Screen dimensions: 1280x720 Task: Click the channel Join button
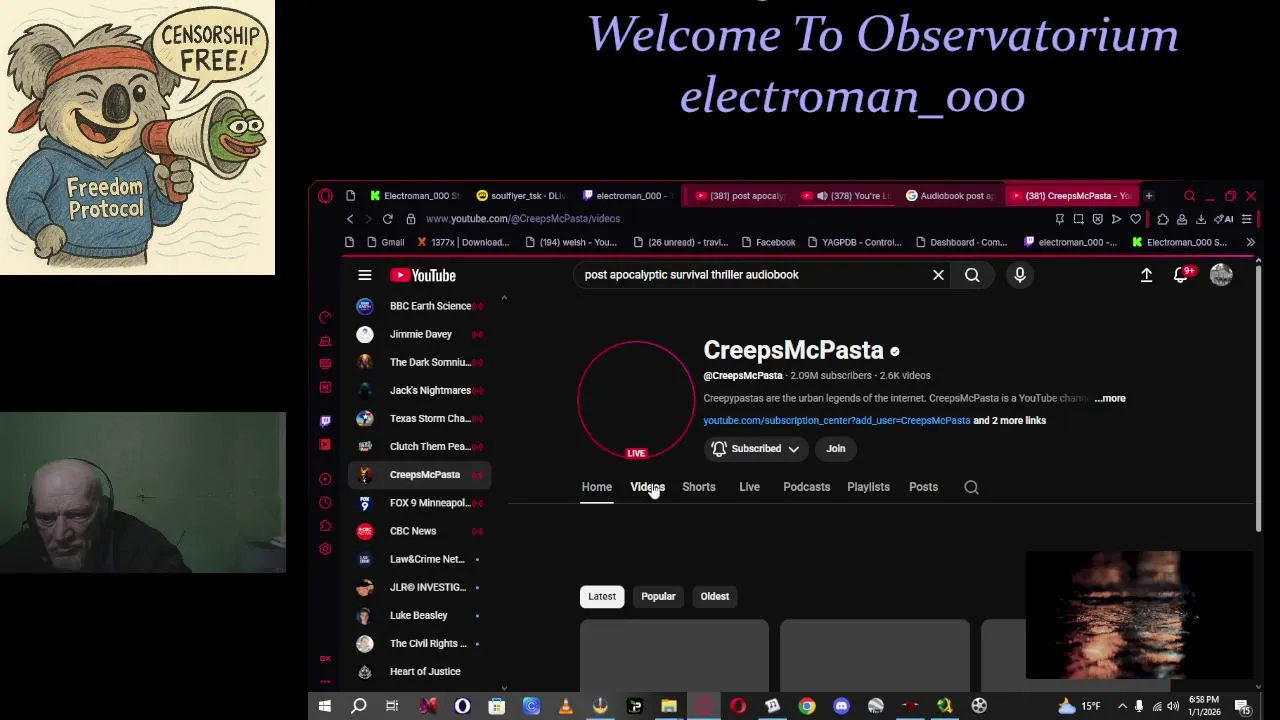pyautogui.click(x=836, y=449)
